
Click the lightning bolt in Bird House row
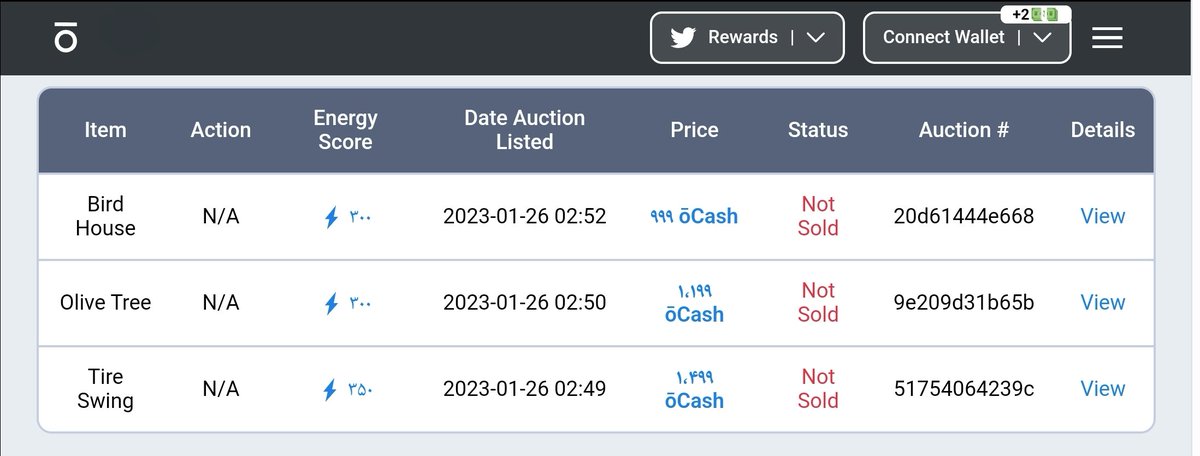[x=331, y=216]
